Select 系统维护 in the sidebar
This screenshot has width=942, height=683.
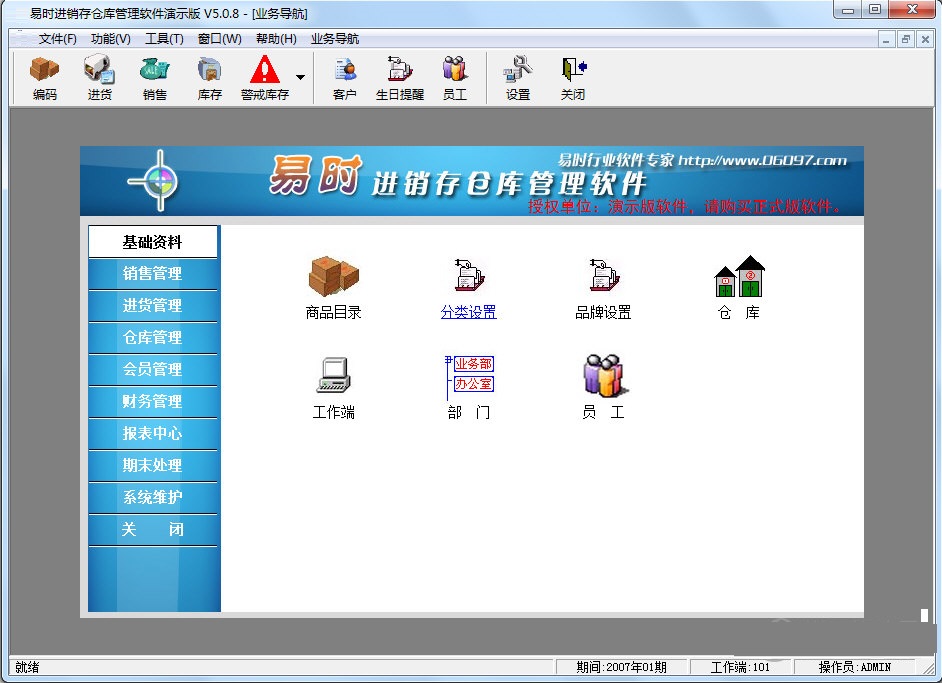[x=153, y=497]
